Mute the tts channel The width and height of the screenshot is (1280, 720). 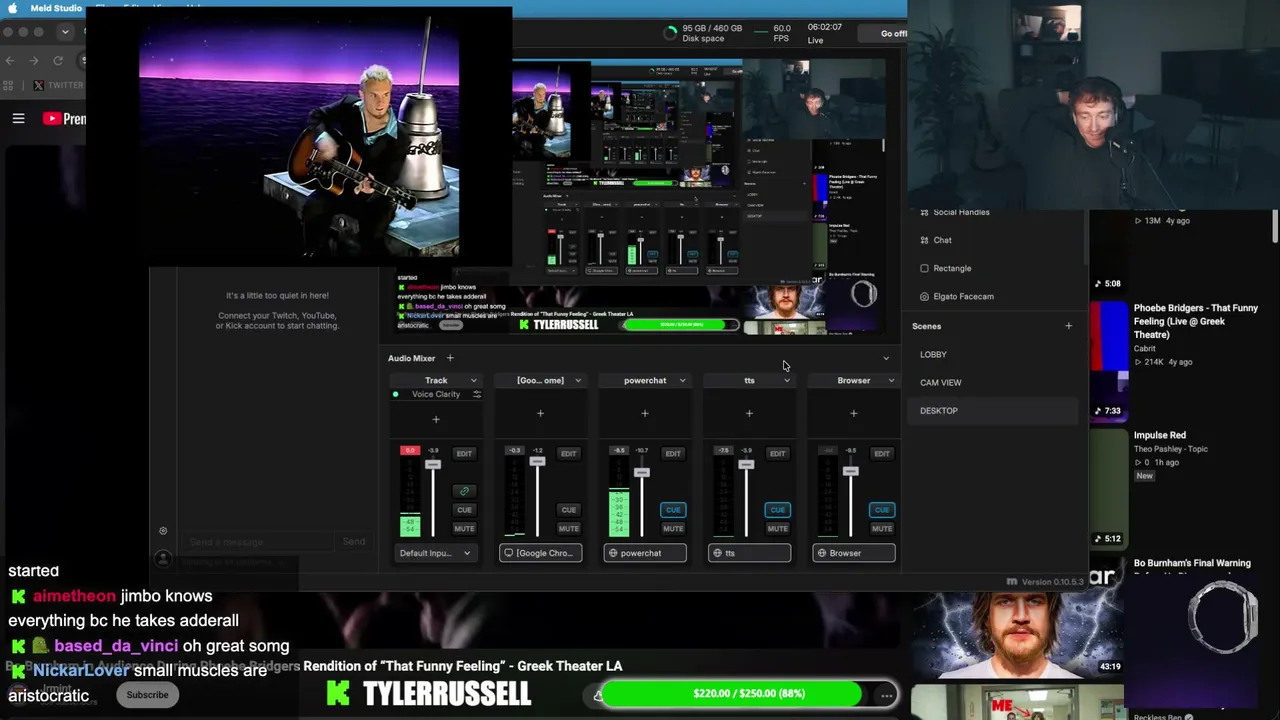click(x=777, y=529)
